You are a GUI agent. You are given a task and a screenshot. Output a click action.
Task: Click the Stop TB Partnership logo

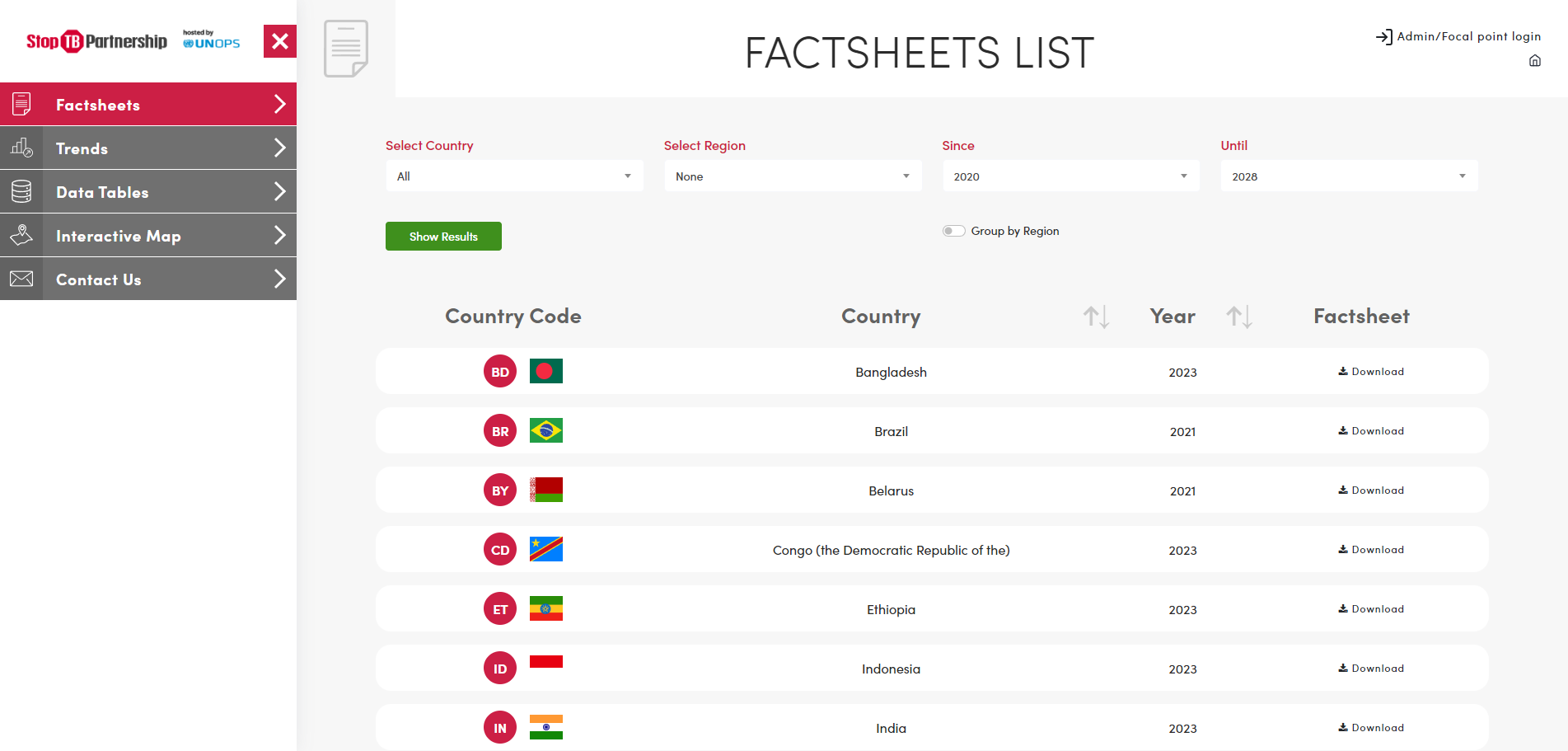tap(97, 41)
